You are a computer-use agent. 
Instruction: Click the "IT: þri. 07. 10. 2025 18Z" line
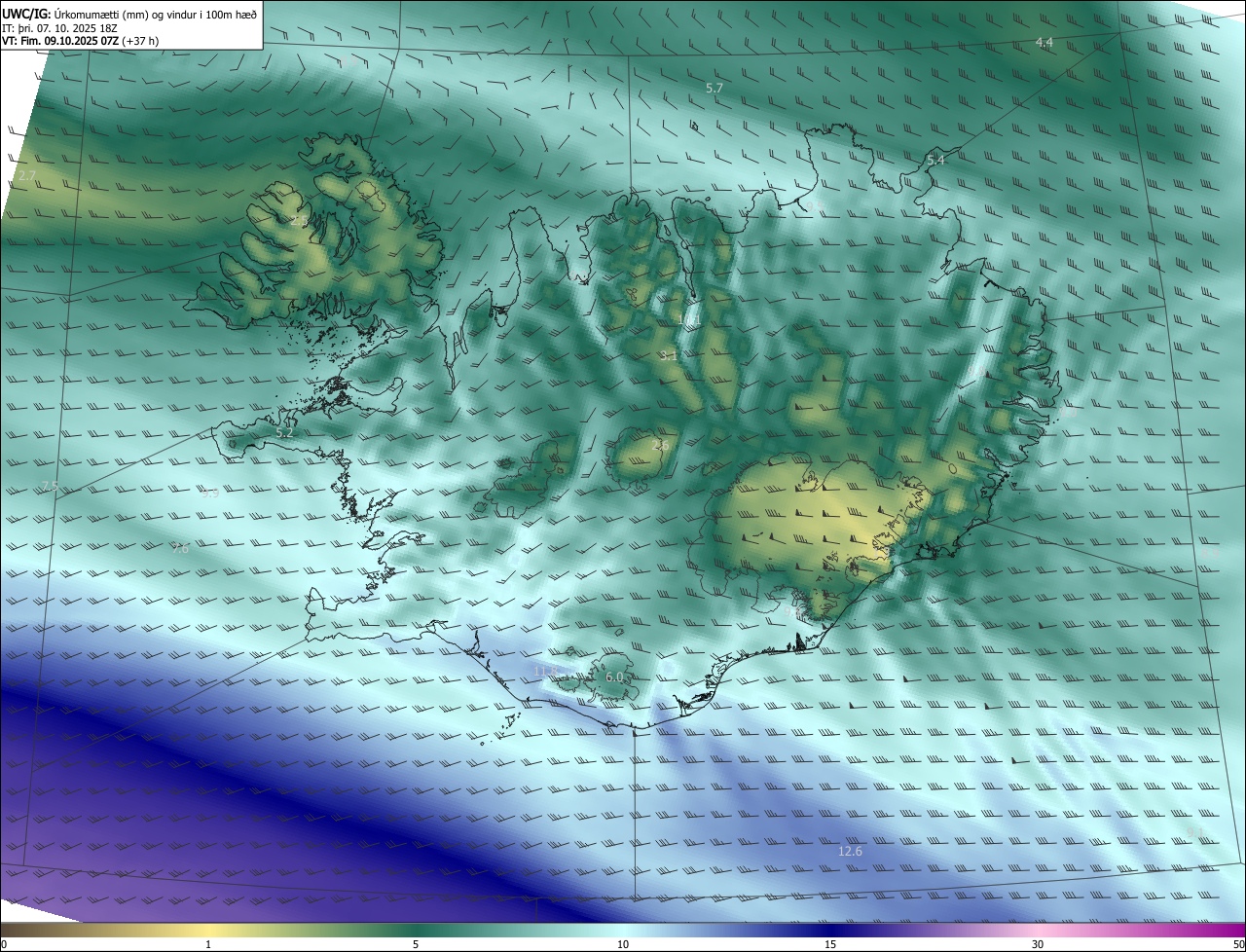[x=60, y=27]
